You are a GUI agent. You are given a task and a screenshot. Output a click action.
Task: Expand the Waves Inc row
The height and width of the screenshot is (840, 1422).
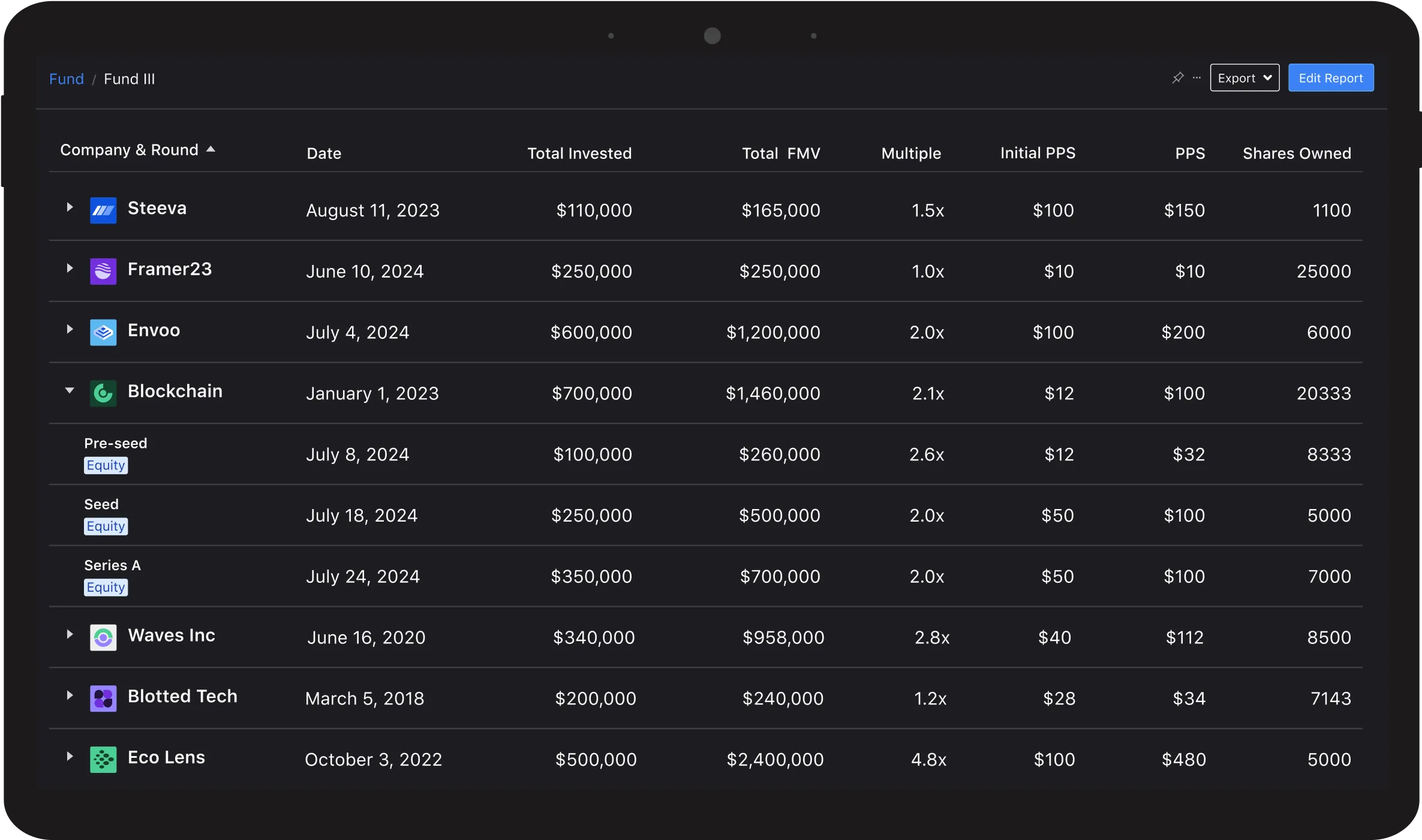(x=70, y=634)
